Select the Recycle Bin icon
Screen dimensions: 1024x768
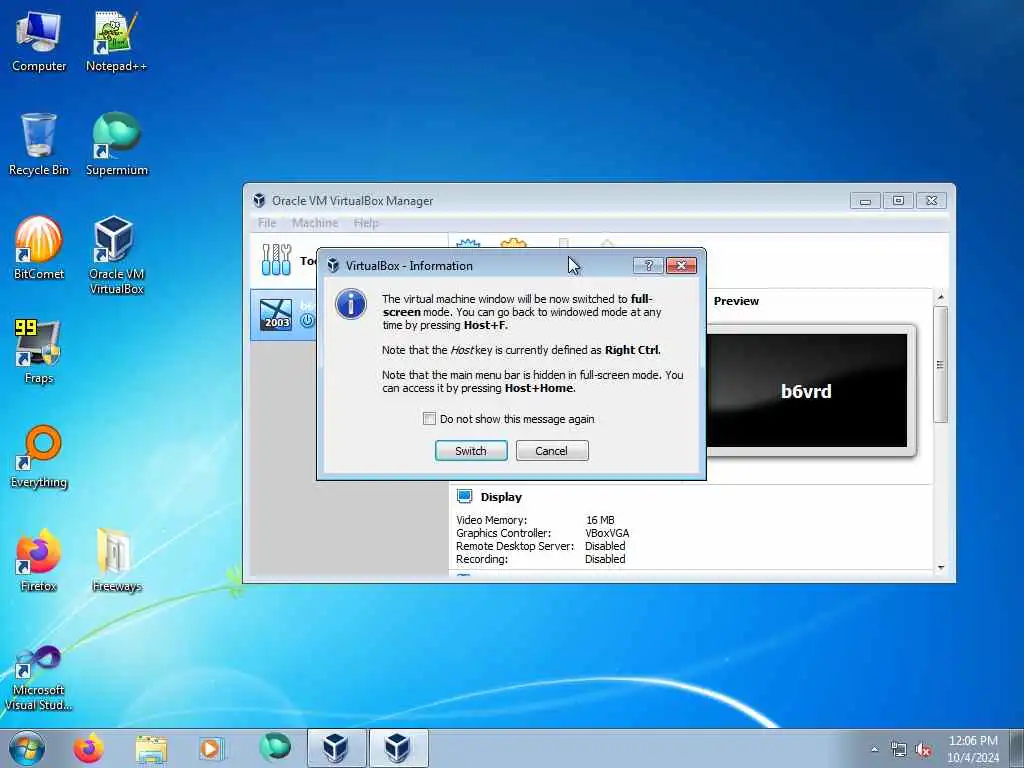39,144
